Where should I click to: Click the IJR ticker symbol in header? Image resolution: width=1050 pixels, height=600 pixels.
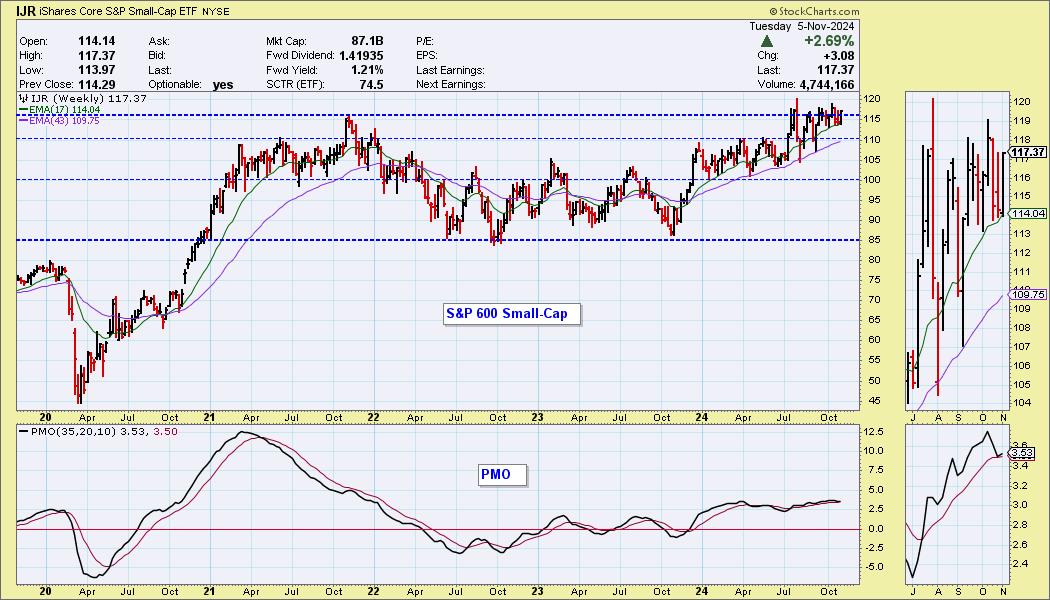(26, 11)
